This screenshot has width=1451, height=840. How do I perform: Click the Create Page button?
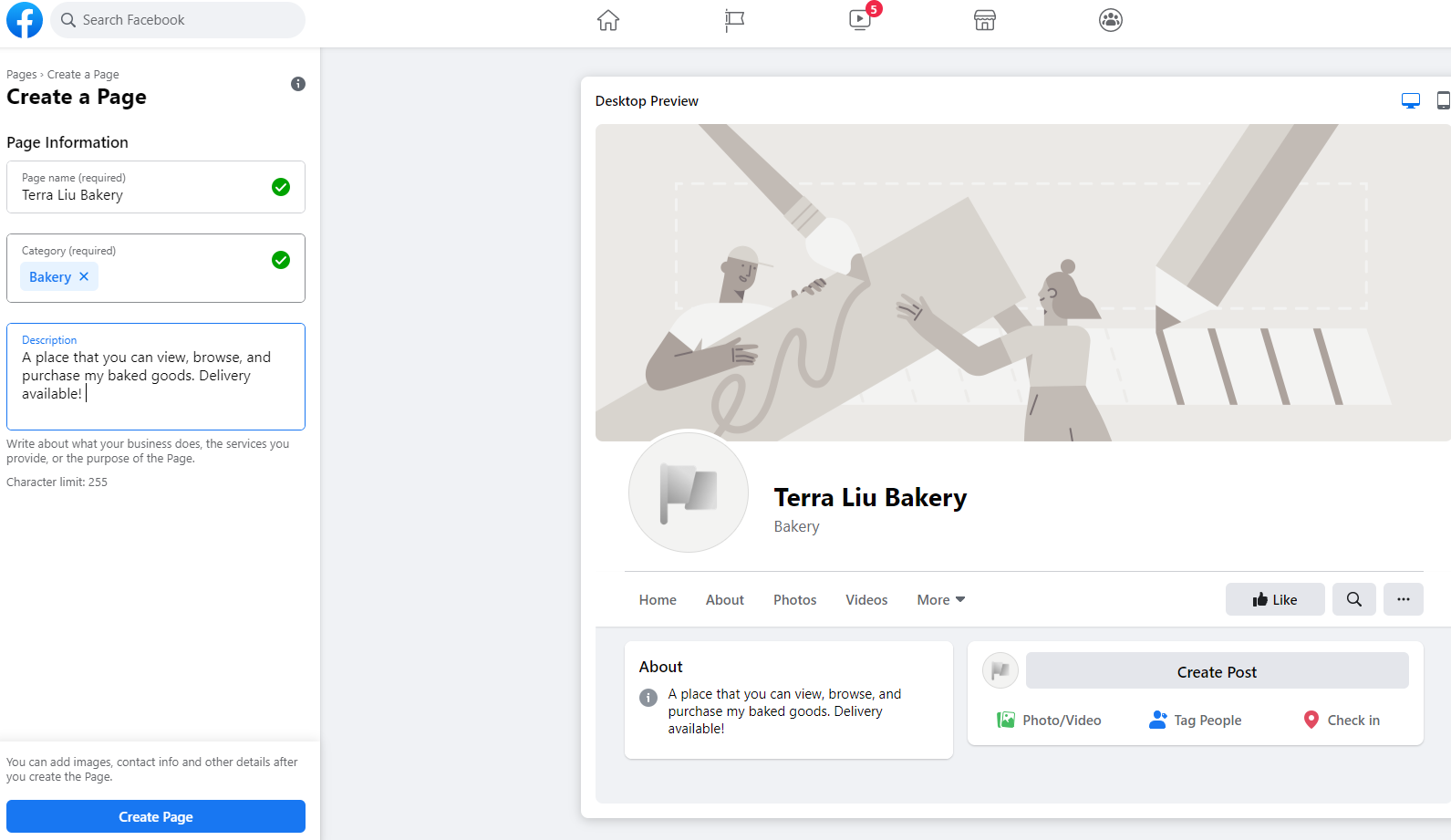click(x=156, y=816)
